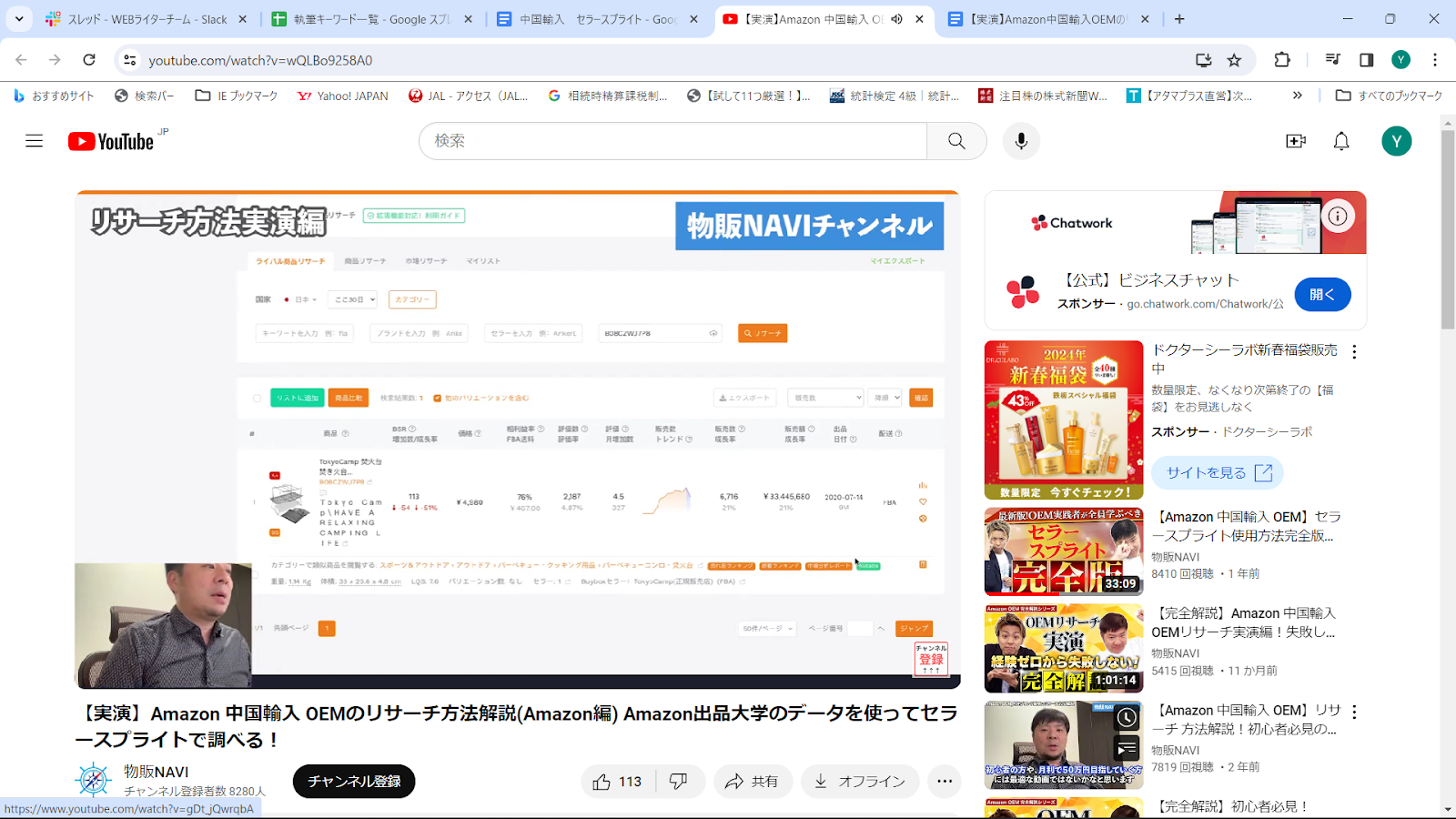Open the YouTube account avatar menu
The height and width of the screenshot is (819, 1456).
[x=1397, y=141]
